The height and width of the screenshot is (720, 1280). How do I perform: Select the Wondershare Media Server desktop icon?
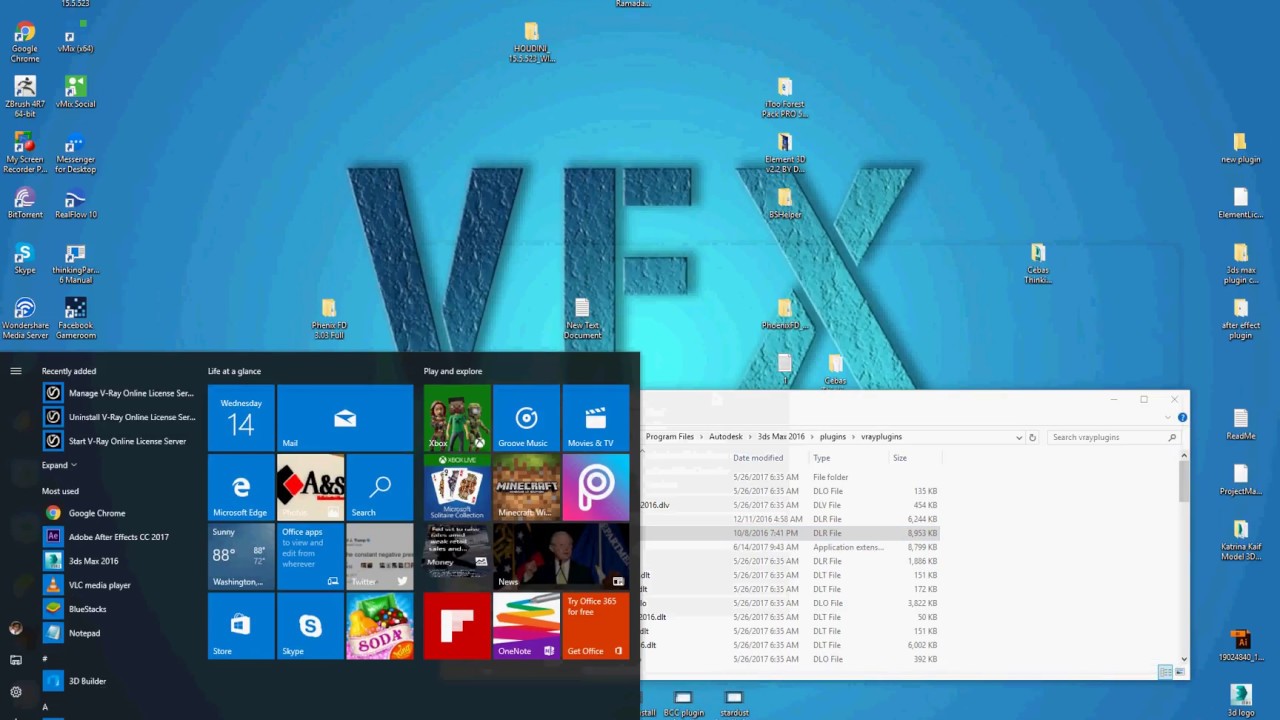pos(25,318)
